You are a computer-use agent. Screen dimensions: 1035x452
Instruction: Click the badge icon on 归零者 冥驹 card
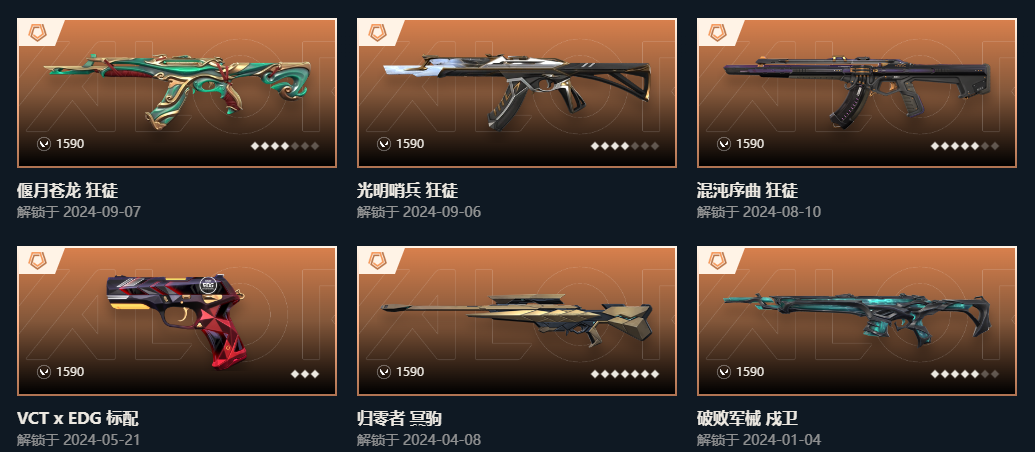(378, 261)
